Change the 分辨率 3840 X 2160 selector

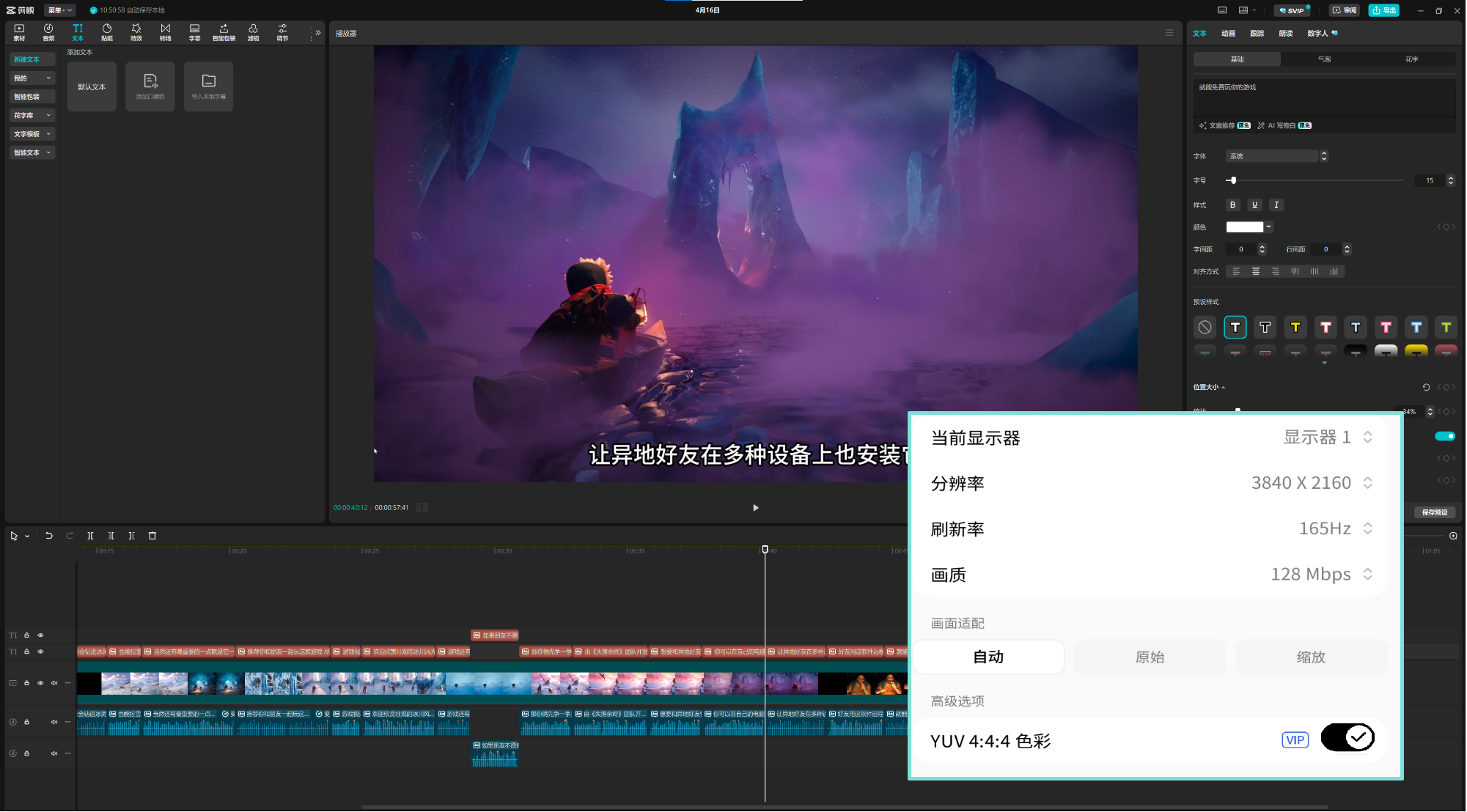[x=1312, y=483]
